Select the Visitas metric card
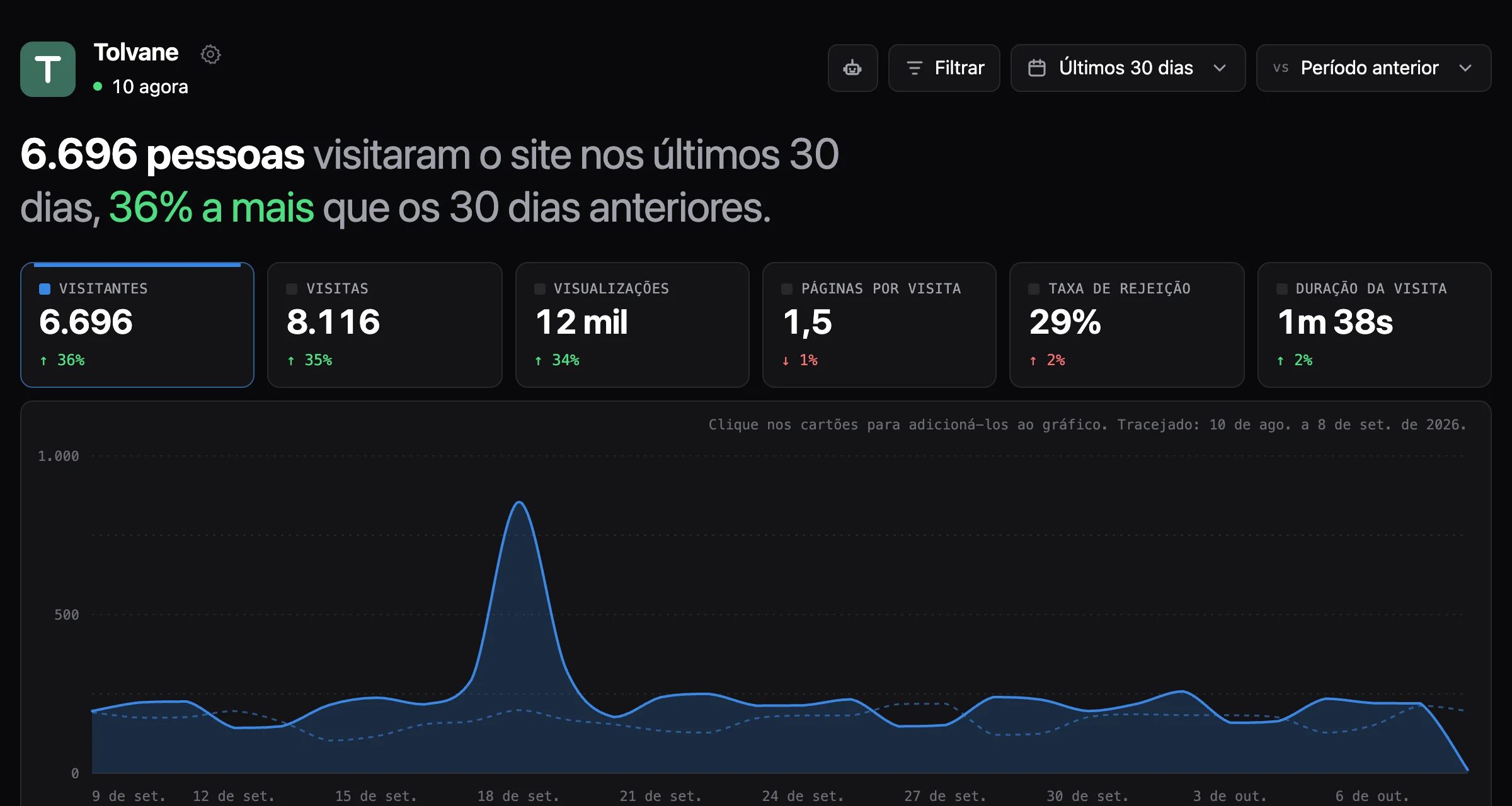This screenshot has height=806, width=1512. coord(384,325)
